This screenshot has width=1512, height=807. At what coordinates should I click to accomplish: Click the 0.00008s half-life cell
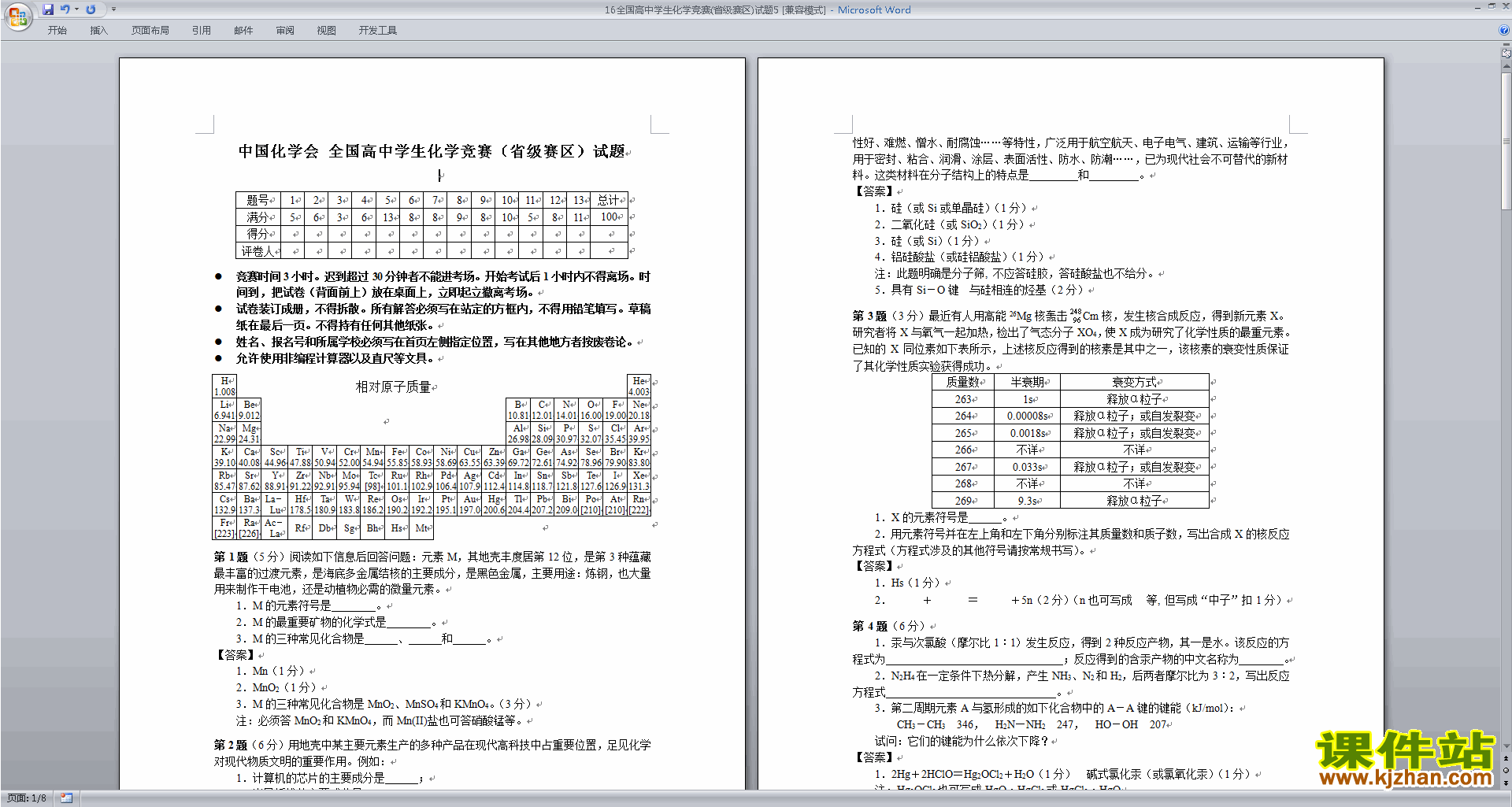point(1027,416)
